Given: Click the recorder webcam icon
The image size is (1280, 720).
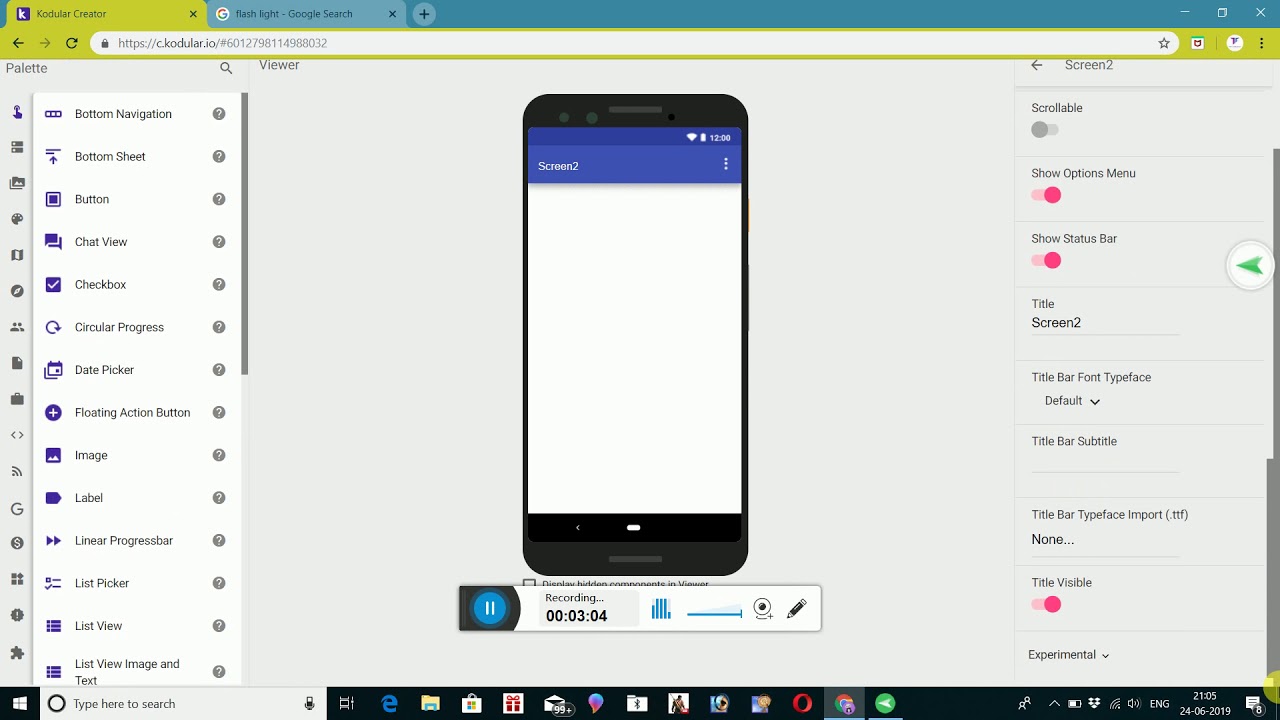Looking at the screenshot, I should (763, 609).
